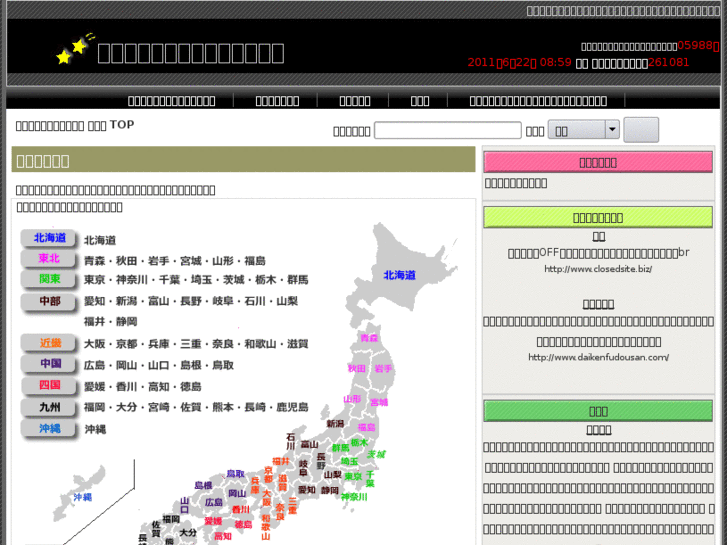
Task: Click 鹿児島 in the 九州 prefecture list
Action: click(x=292, y=407)
